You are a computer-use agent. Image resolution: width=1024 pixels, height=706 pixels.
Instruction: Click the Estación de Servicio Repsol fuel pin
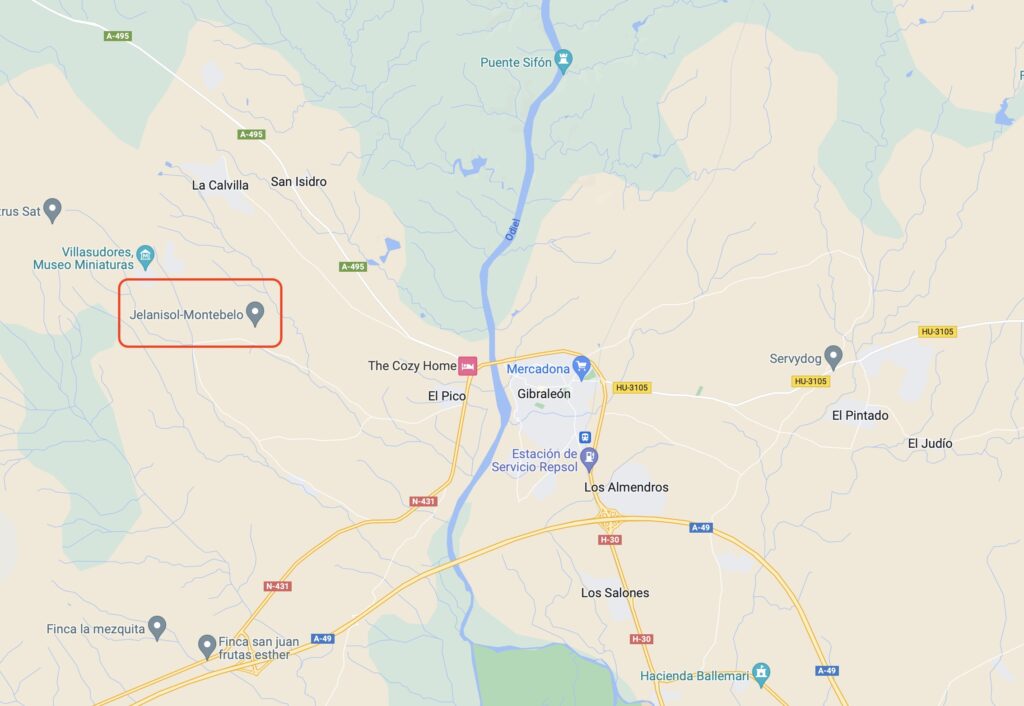point(589,459)
